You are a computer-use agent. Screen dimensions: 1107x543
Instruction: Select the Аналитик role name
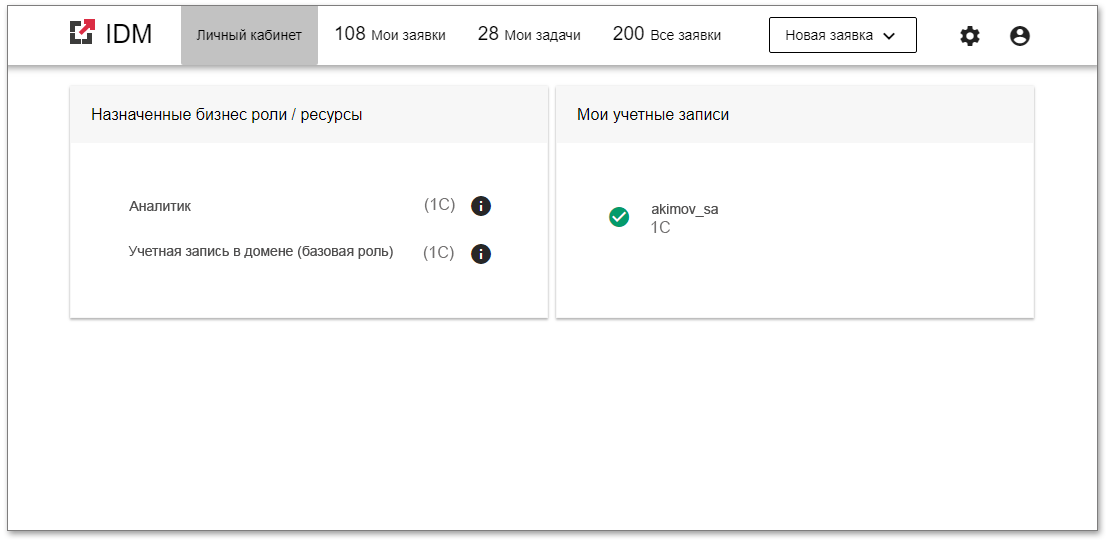(160, 206)
